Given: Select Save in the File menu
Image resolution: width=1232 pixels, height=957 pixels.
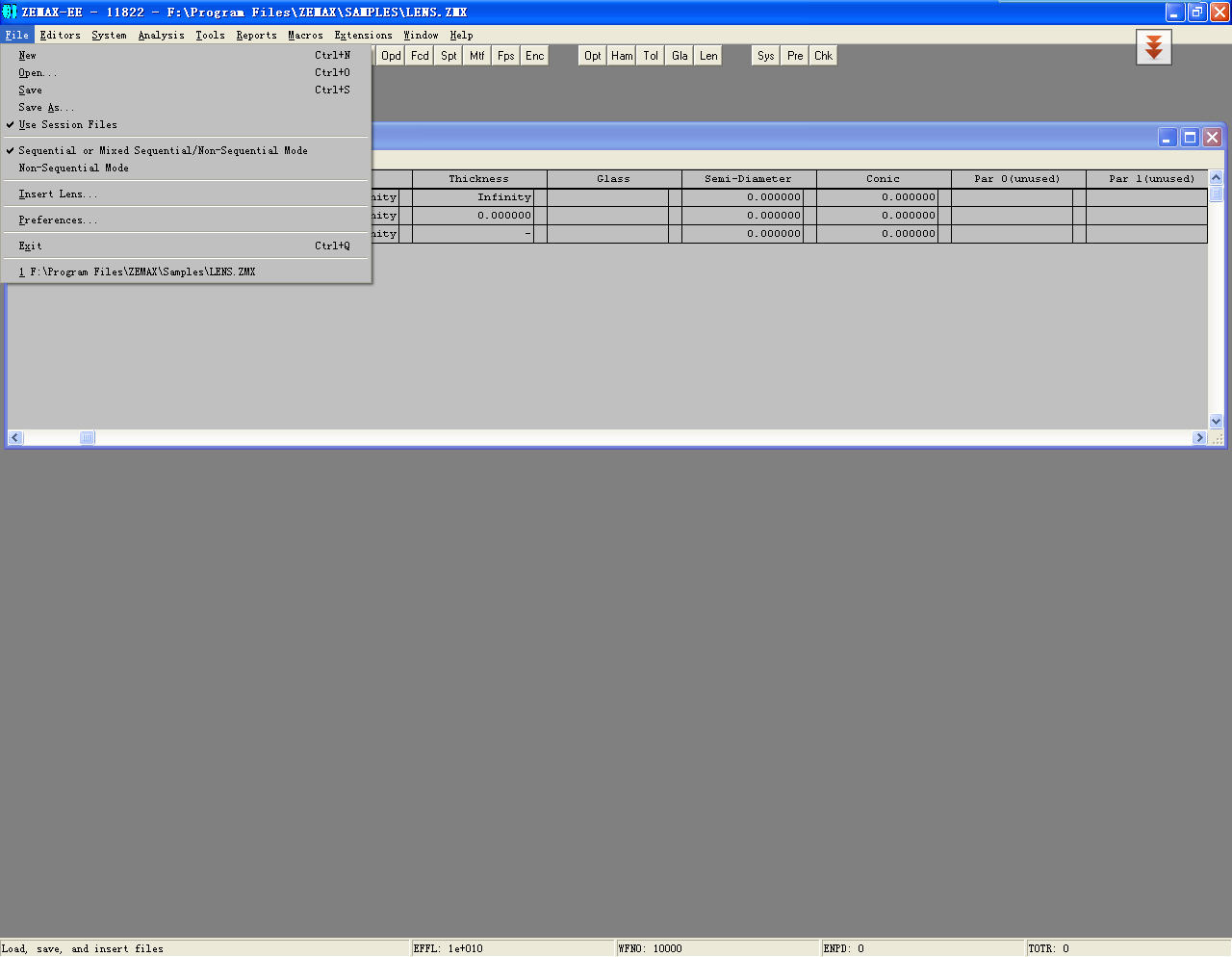Looking at the screenshot, I should [186, 91].
